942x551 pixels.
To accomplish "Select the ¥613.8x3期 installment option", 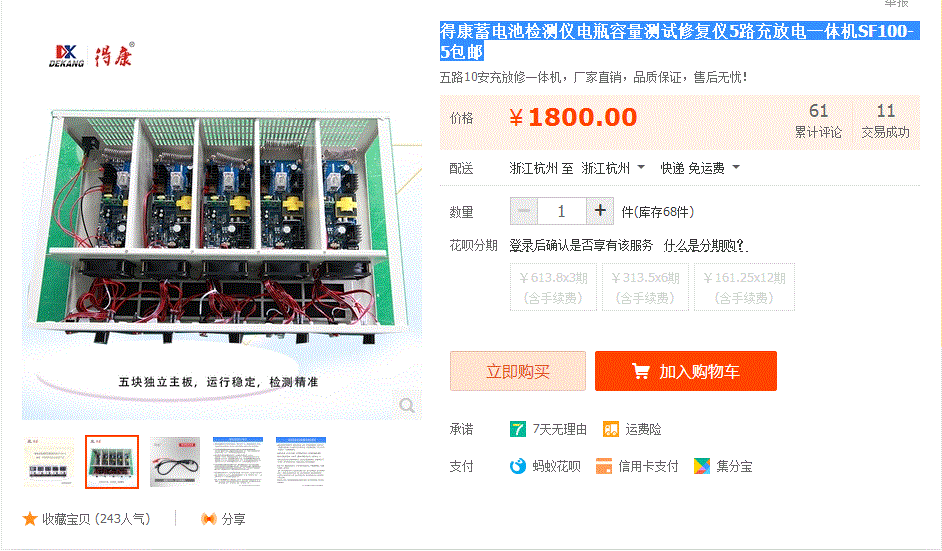I will click(x=553, y=287).
